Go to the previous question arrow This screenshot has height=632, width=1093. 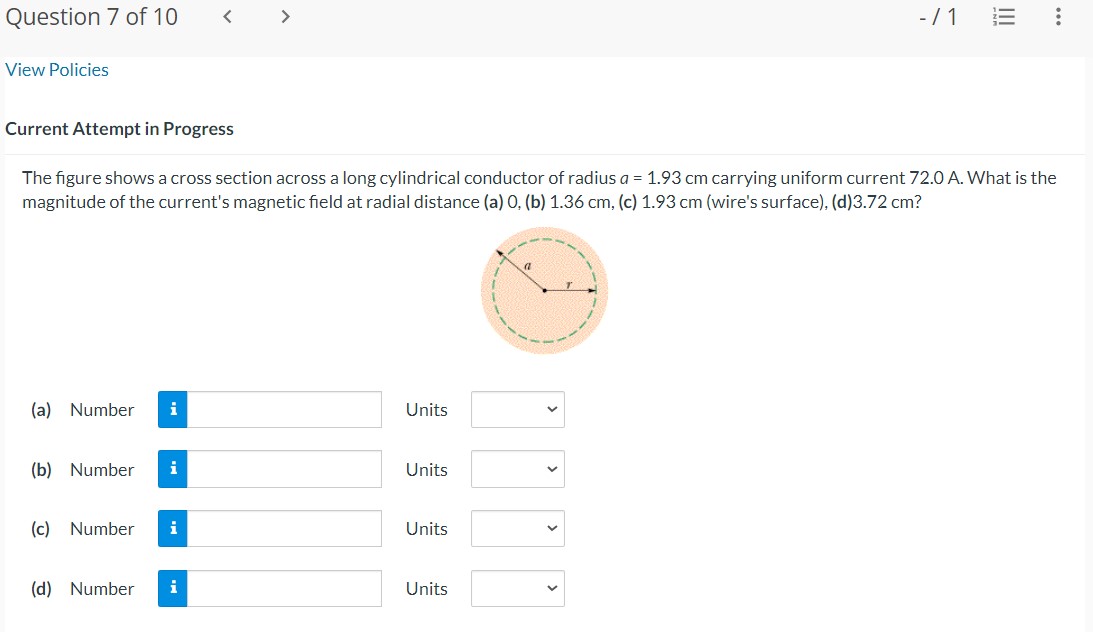pos(227,17)
